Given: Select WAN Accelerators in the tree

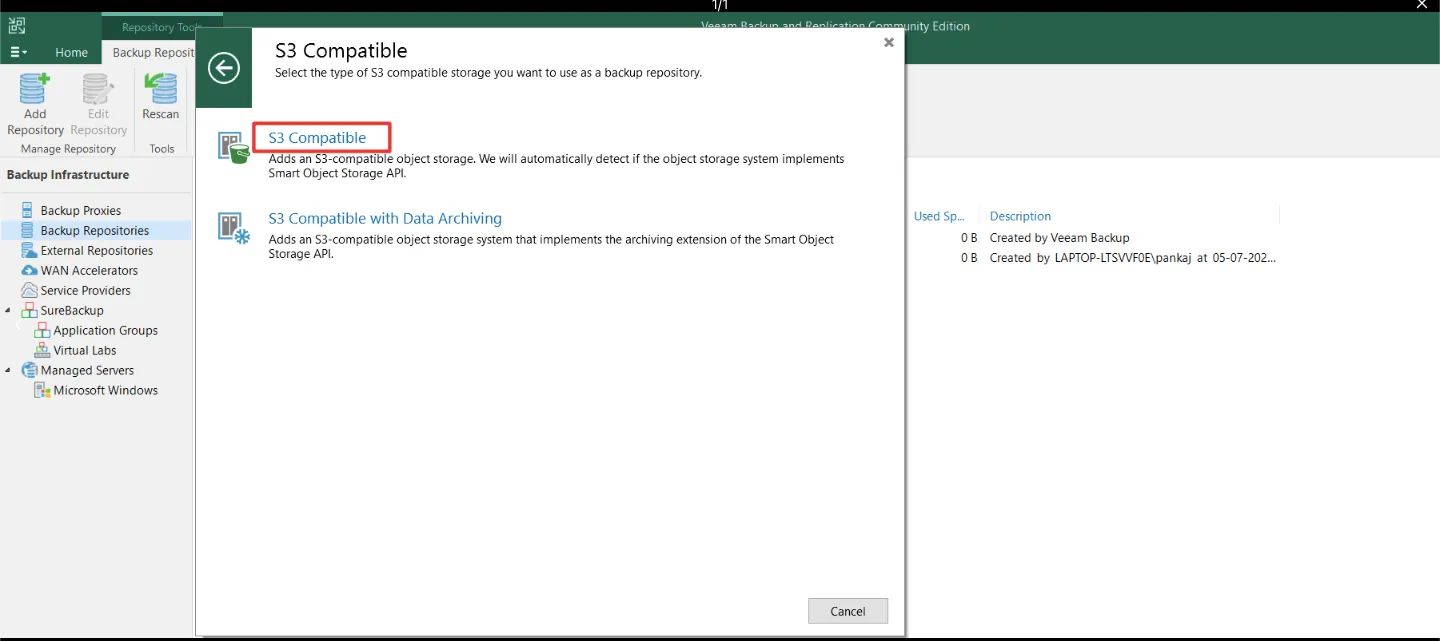Looking at the screenshot, I should point(89,270).
